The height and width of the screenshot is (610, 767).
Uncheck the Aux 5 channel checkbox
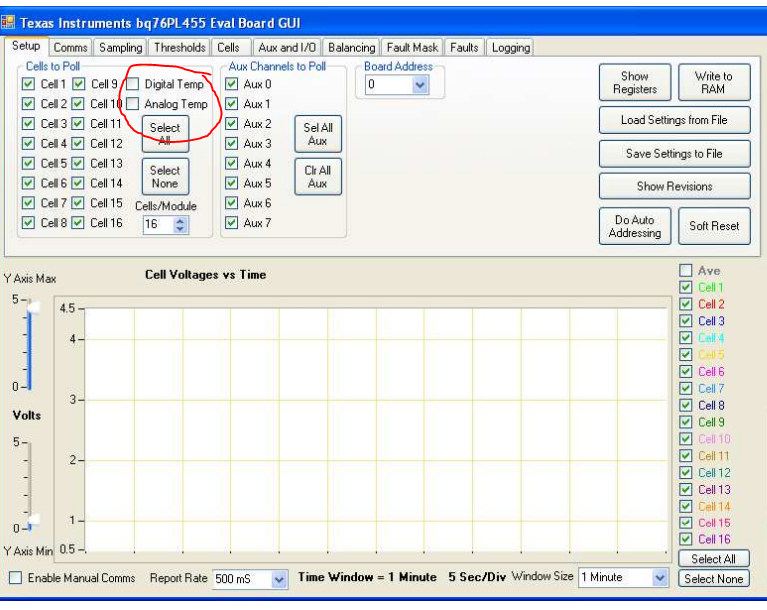pyautogui.click(x=232, y=183)
